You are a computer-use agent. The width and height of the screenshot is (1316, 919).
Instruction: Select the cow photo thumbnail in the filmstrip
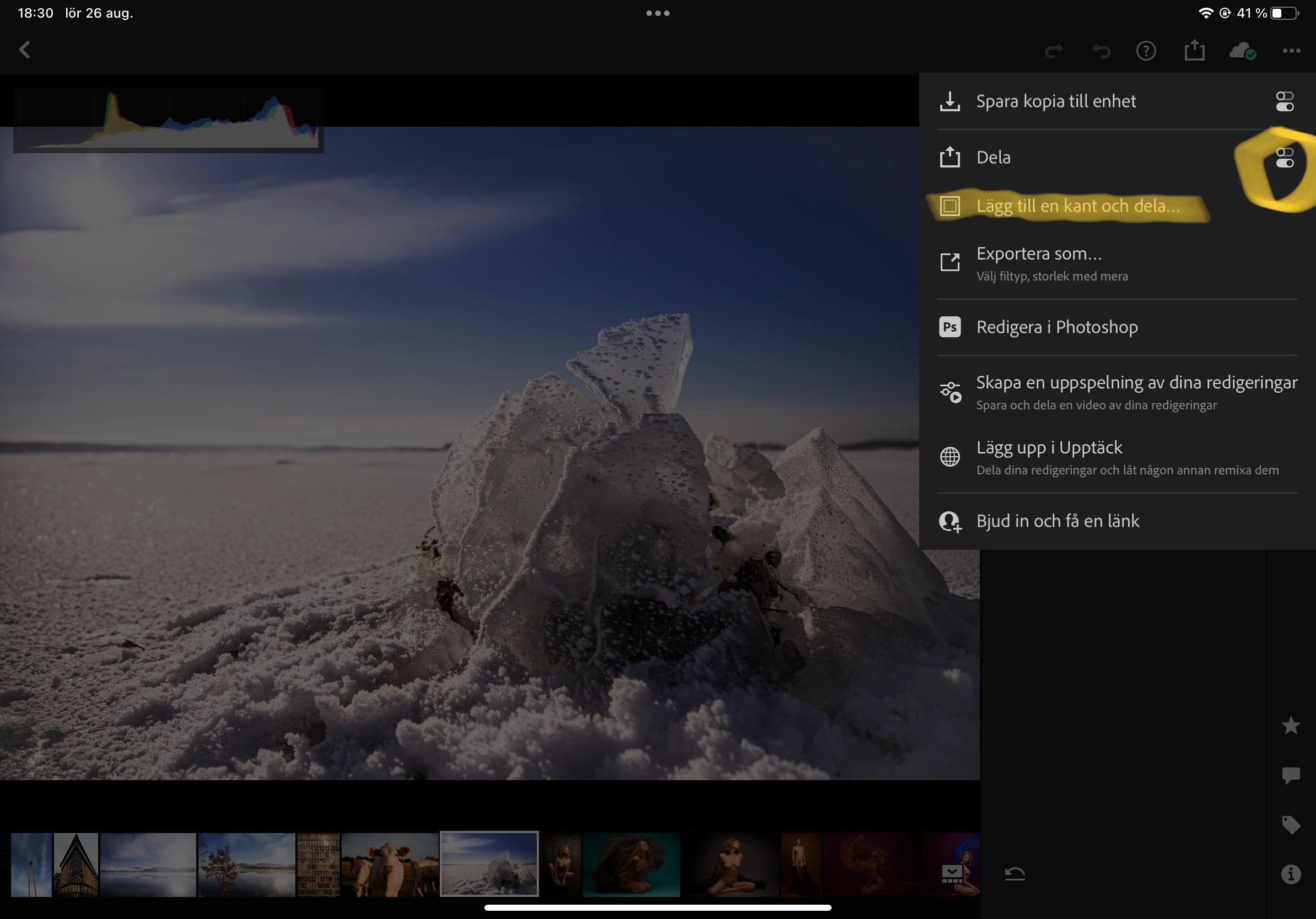[x=390, y=864]
